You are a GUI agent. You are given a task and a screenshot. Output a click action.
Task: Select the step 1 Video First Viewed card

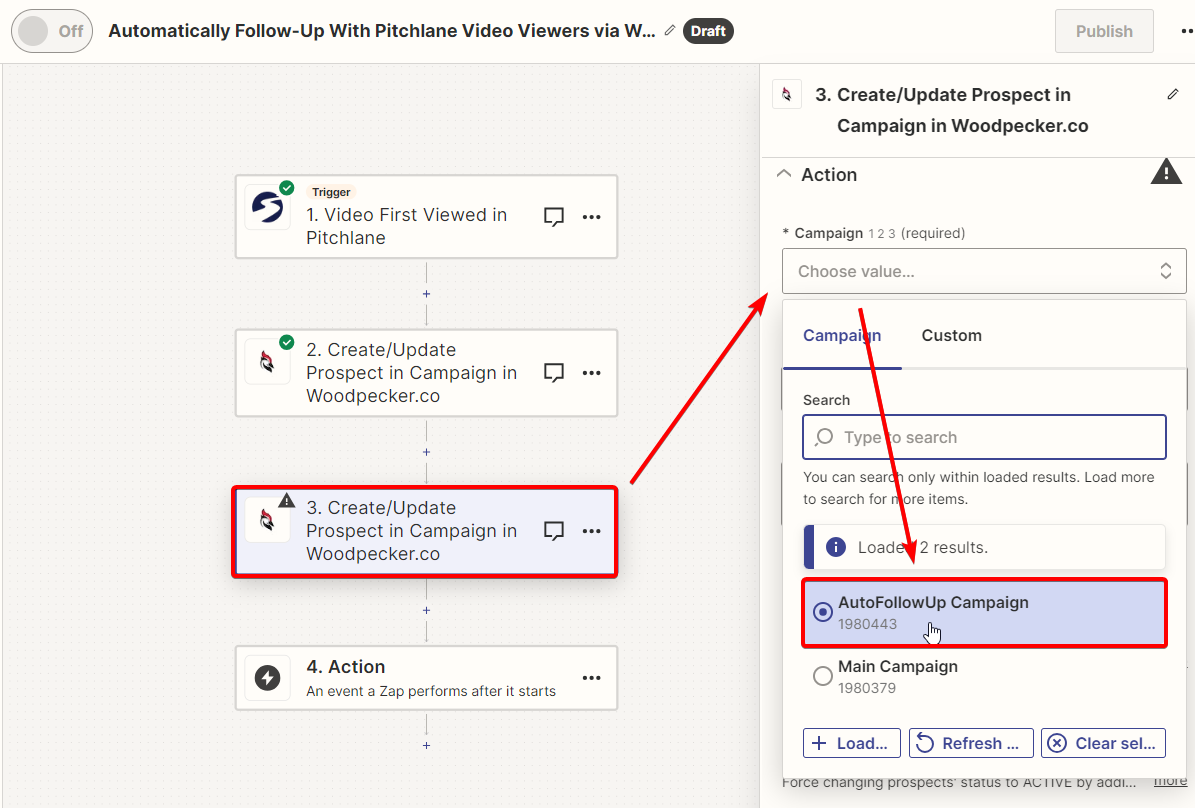coord(426,217)
